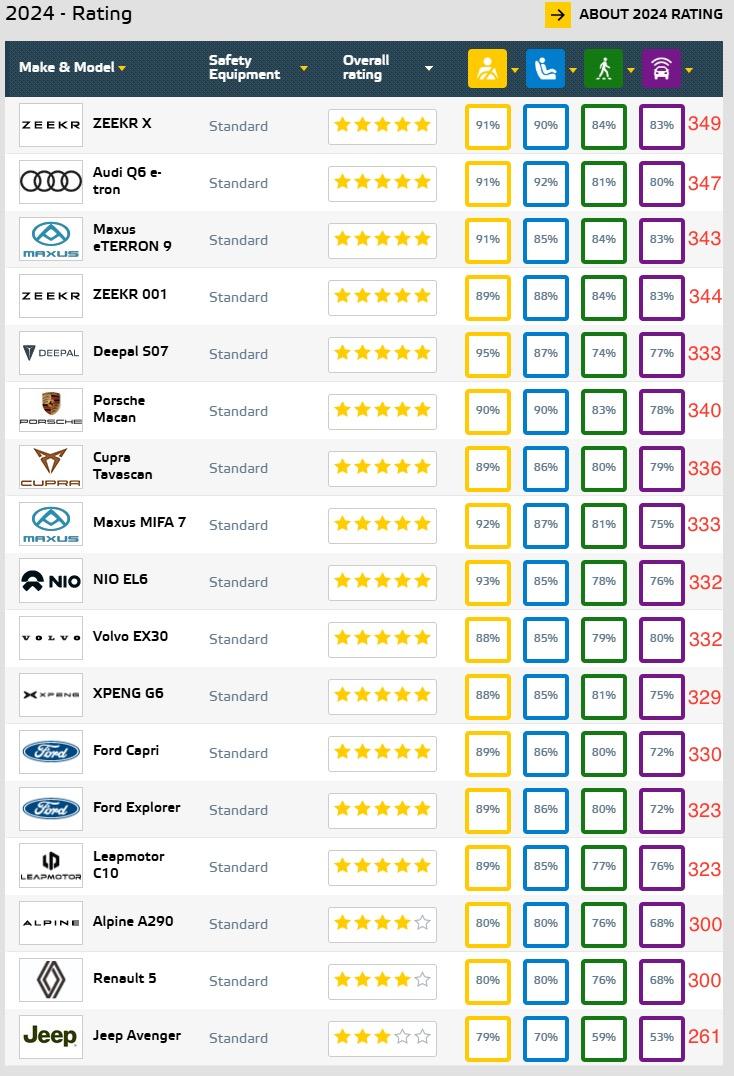Screen dimensions: 734x1076
Task: Sort by Make & Model dropdown arrow
Action: tap(122, 68)
